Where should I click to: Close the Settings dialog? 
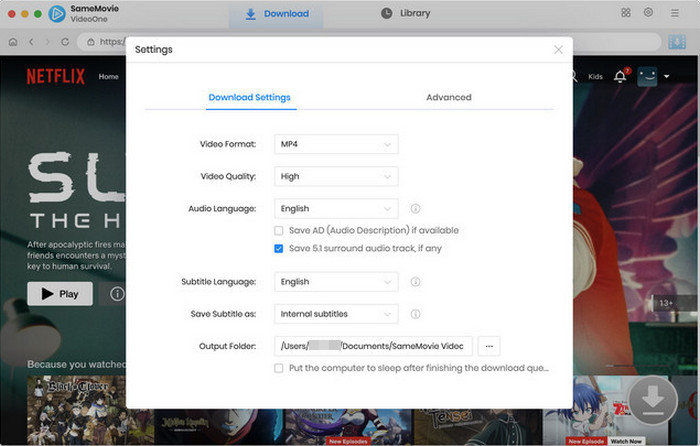pyautogui.click(x=558, y=49)
